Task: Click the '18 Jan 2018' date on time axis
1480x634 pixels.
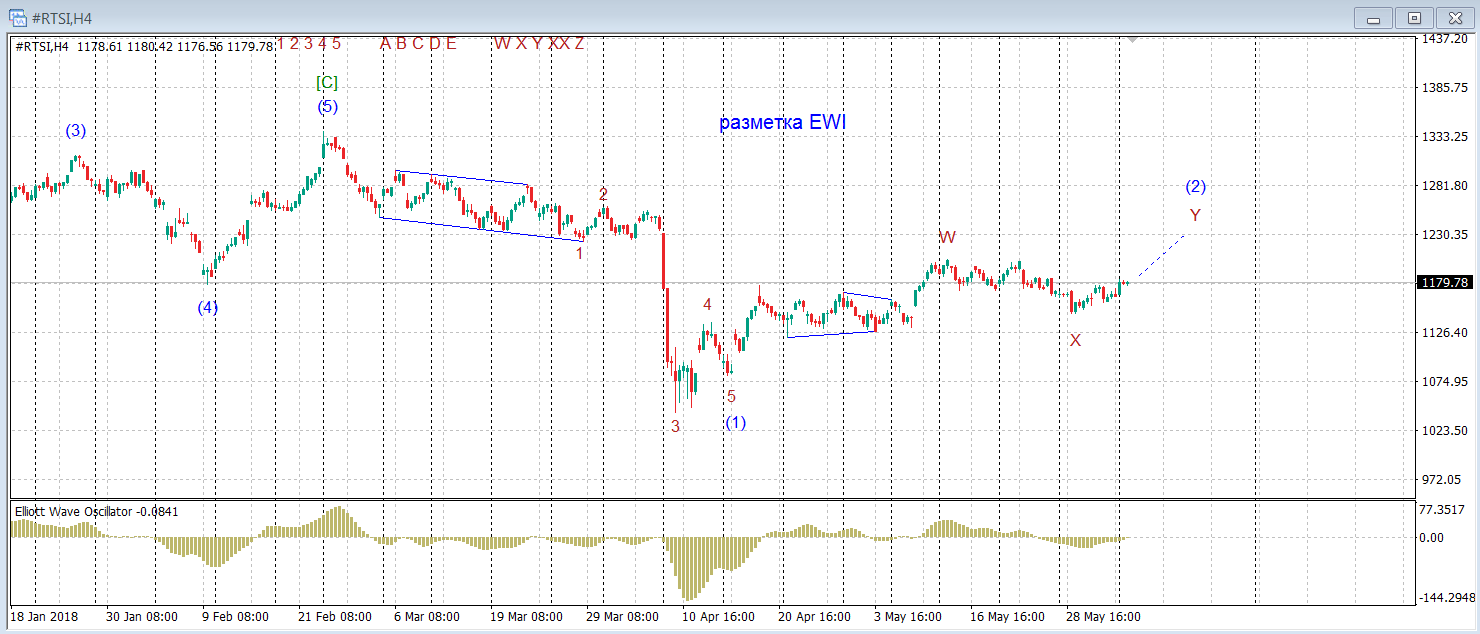Action: (x=44, y=617)
